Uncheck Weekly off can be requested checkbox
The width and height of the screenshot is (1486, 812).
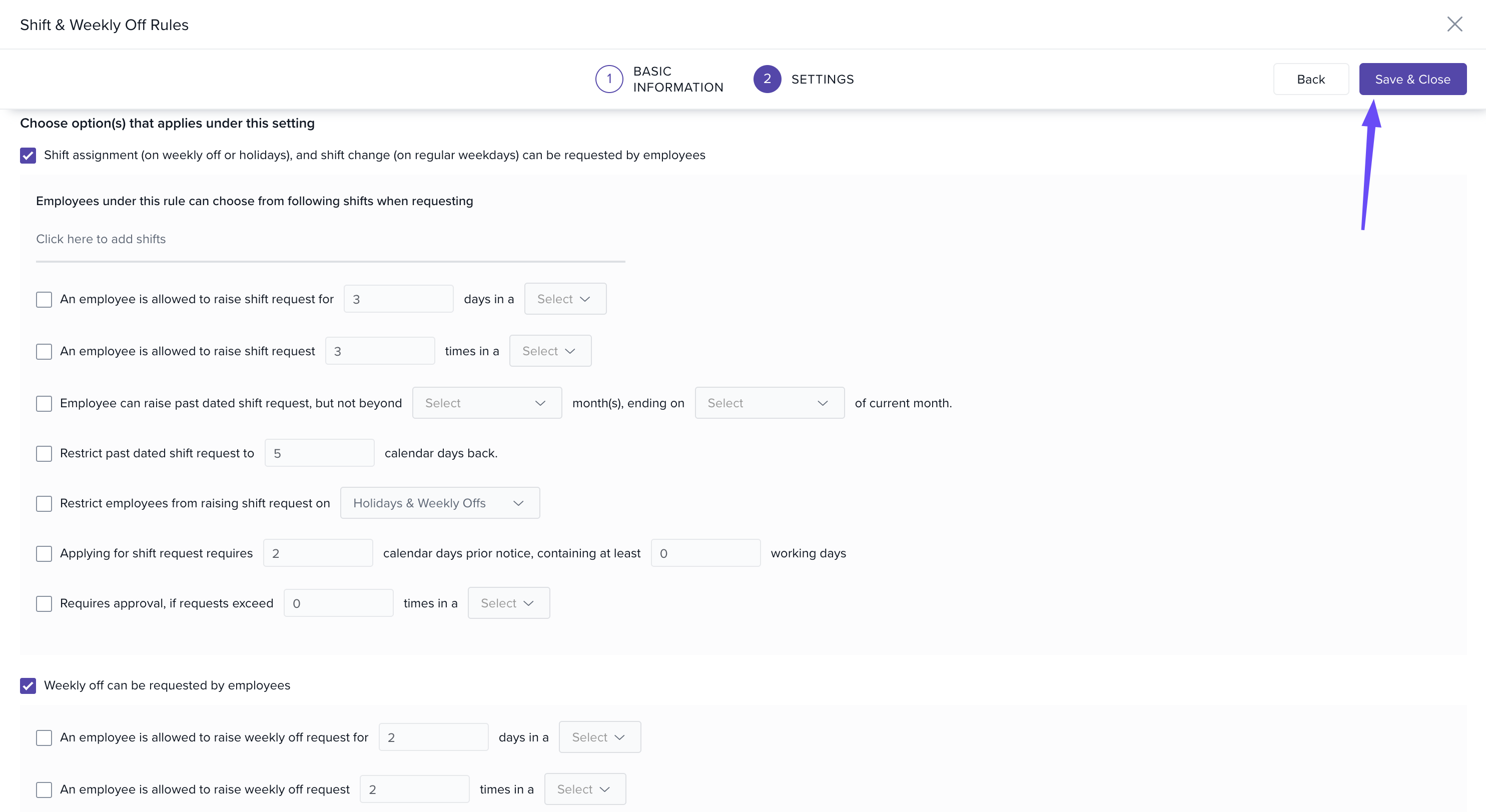pos(28,685)
